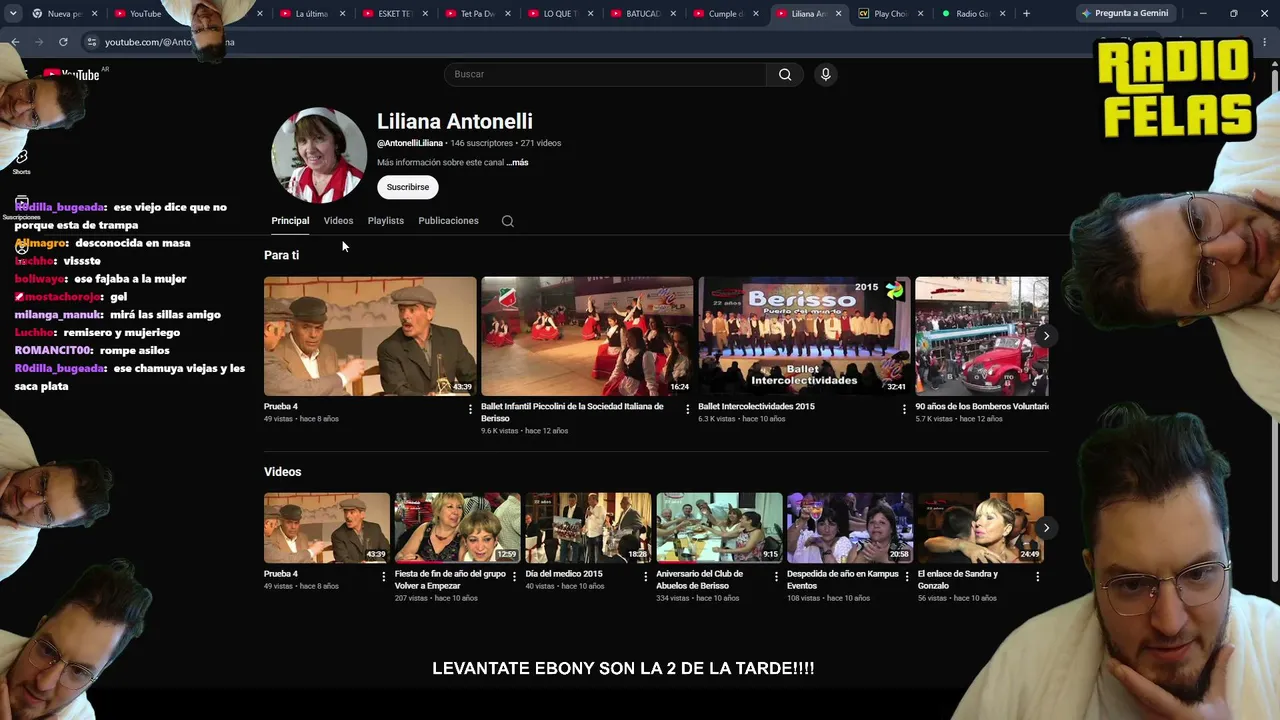Open "Ballet Intercolectividades 2015" video title

click(756, 407)
